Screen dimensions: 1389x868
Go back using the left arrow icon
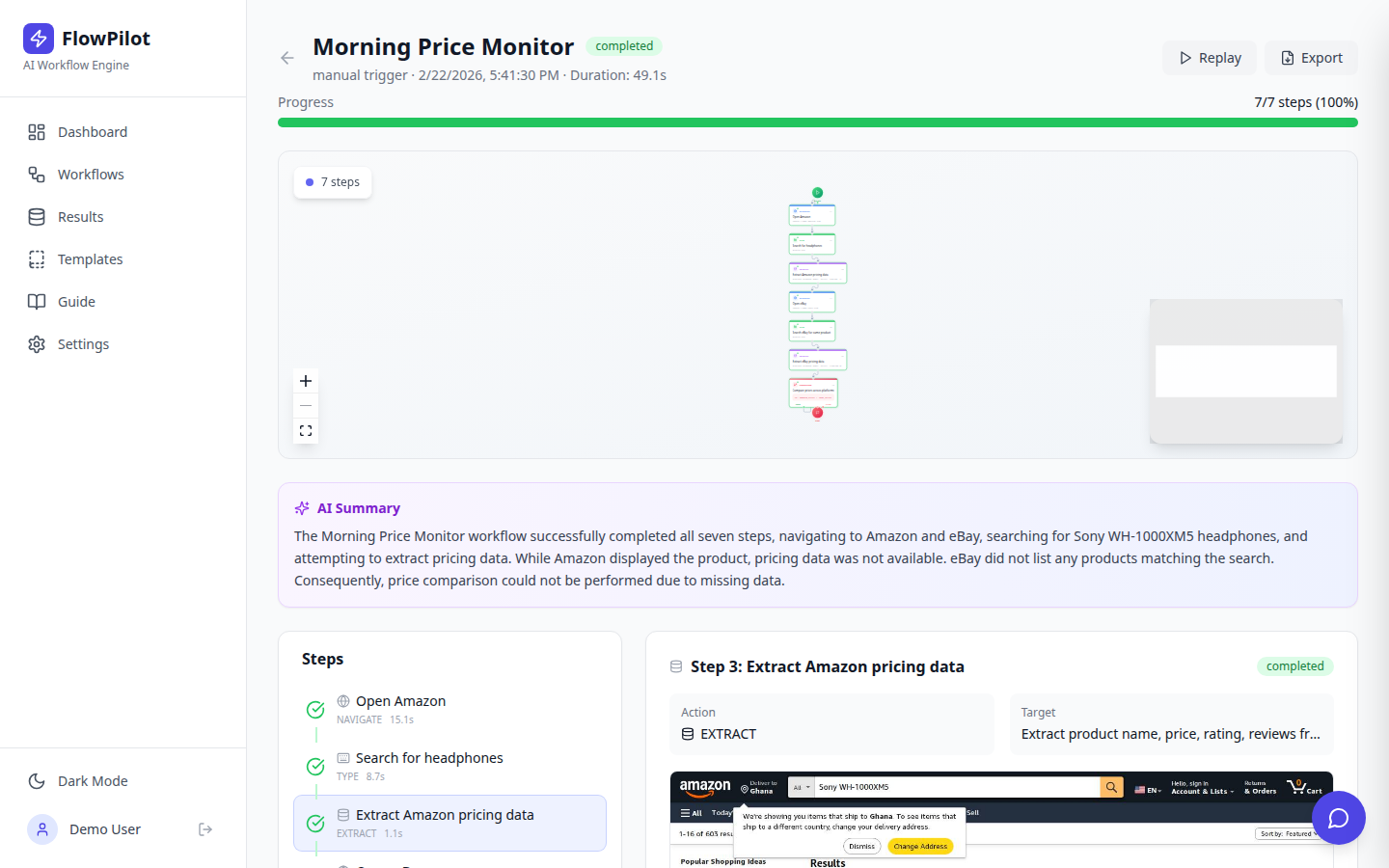click(287, 58)
